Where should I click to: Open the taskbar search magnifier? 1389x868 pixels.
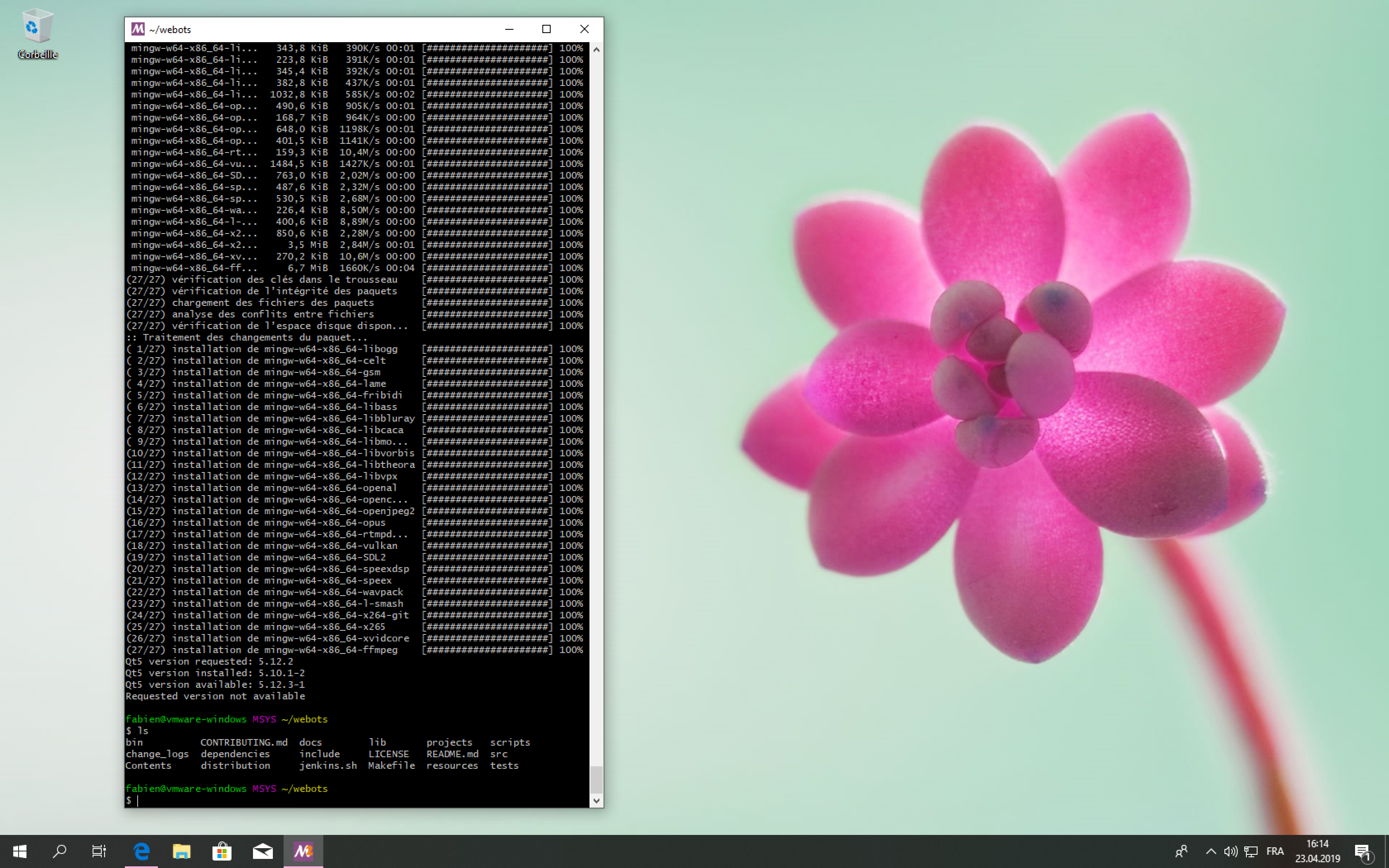coord(59,851)
